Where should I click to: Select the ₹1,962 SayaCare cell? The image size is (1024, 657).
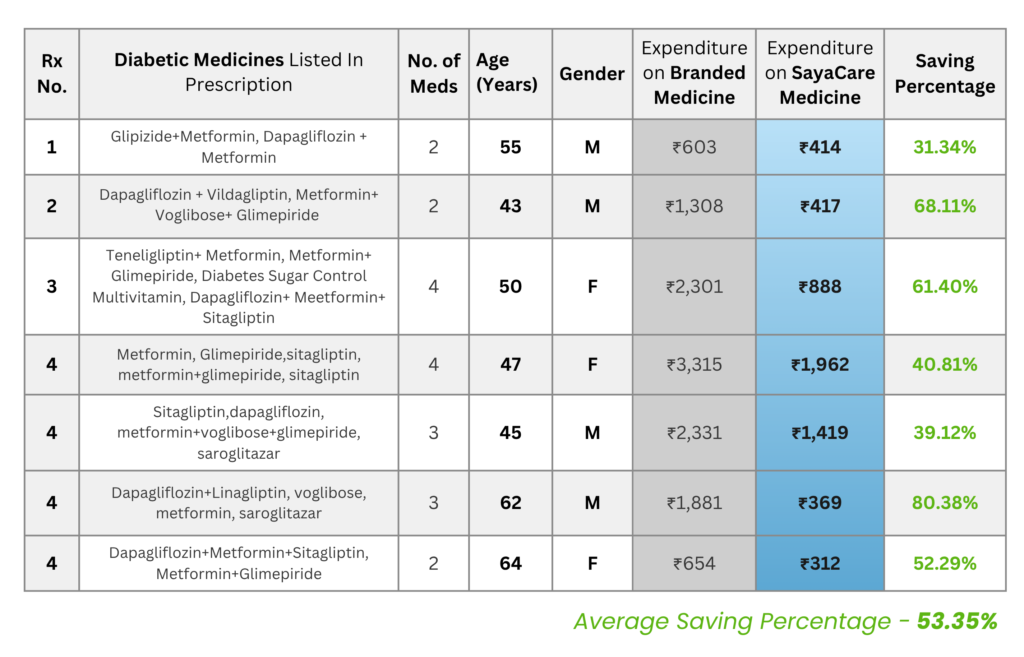coord(820,364)
